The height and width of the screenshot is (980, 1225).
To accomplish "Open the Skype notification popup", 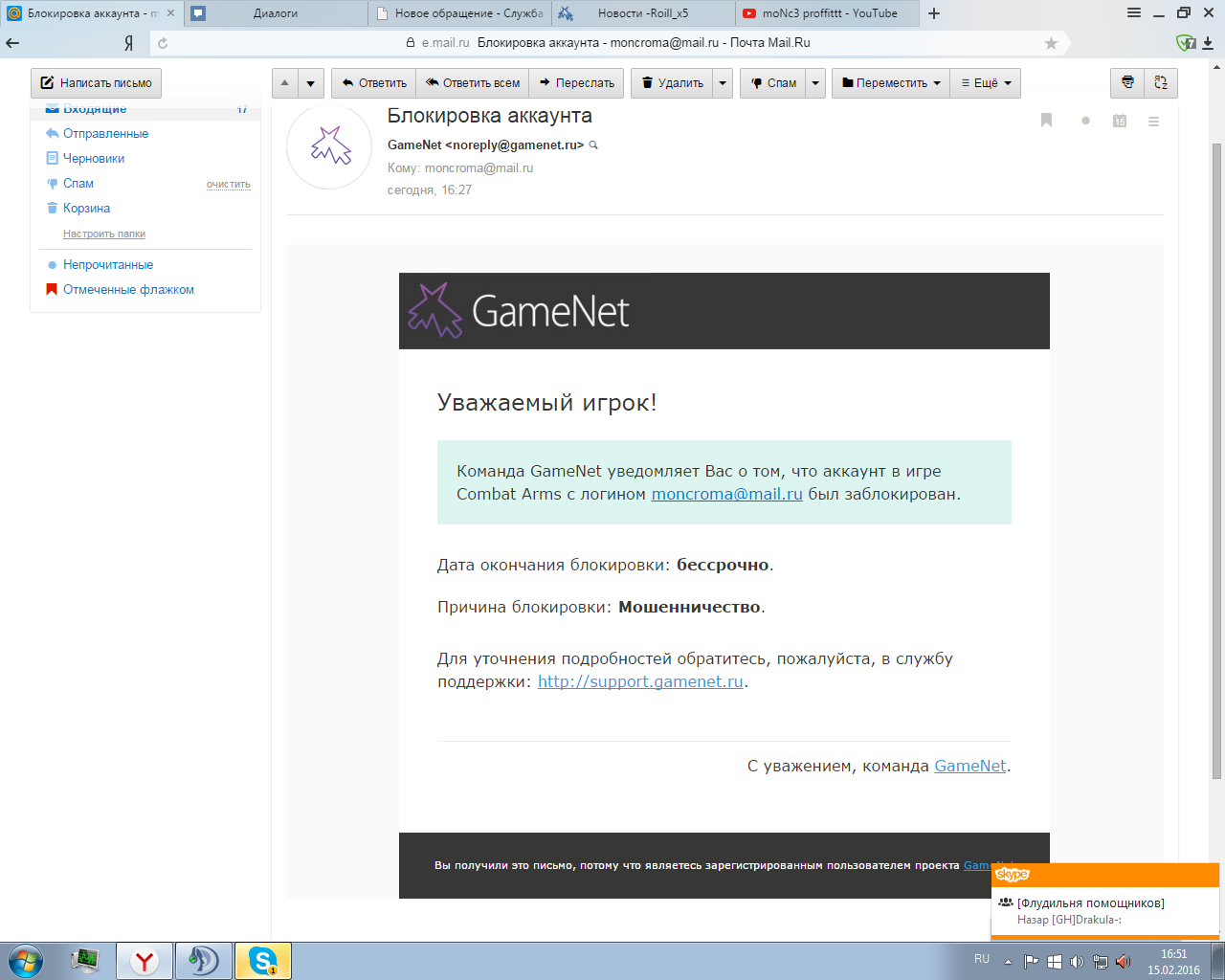I will pos(1105,902).
